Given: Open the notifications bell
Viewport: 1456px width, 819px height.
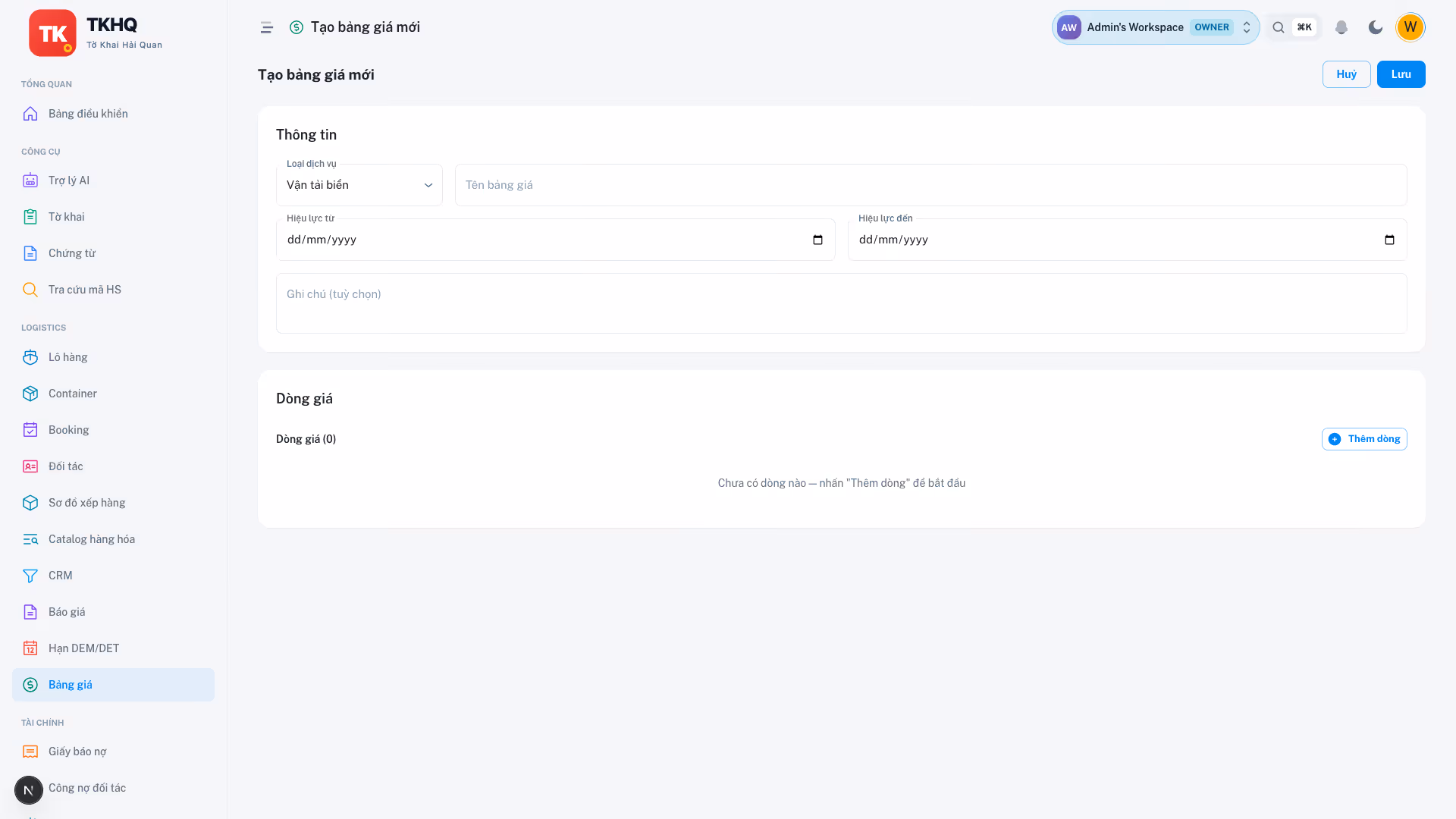Looking at the screenshot, I should click(x=1341, y=27).
